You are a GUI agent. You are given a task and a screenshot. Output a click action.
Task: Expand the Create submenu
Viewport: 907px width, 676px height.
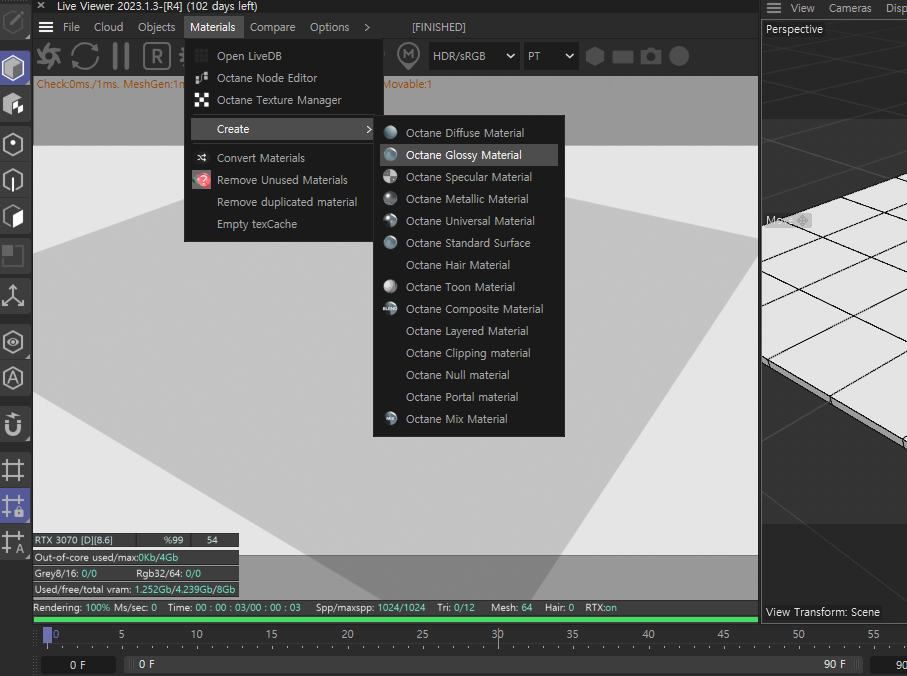283,129
